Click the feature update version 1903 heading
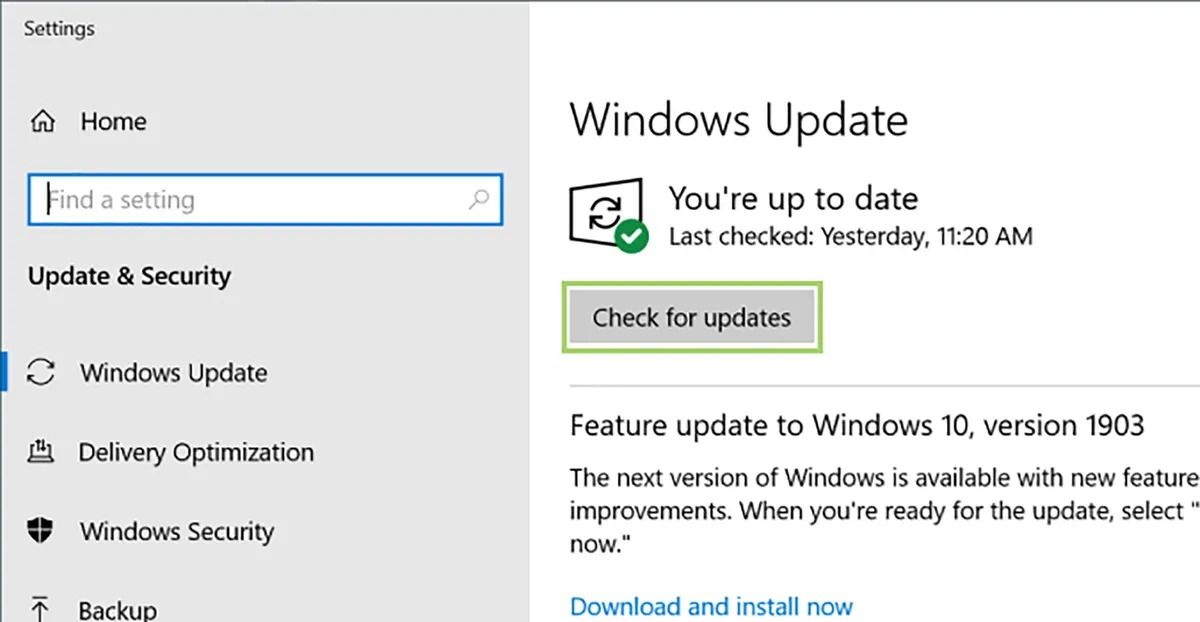The image size is (1200, 622). (857, 425)
